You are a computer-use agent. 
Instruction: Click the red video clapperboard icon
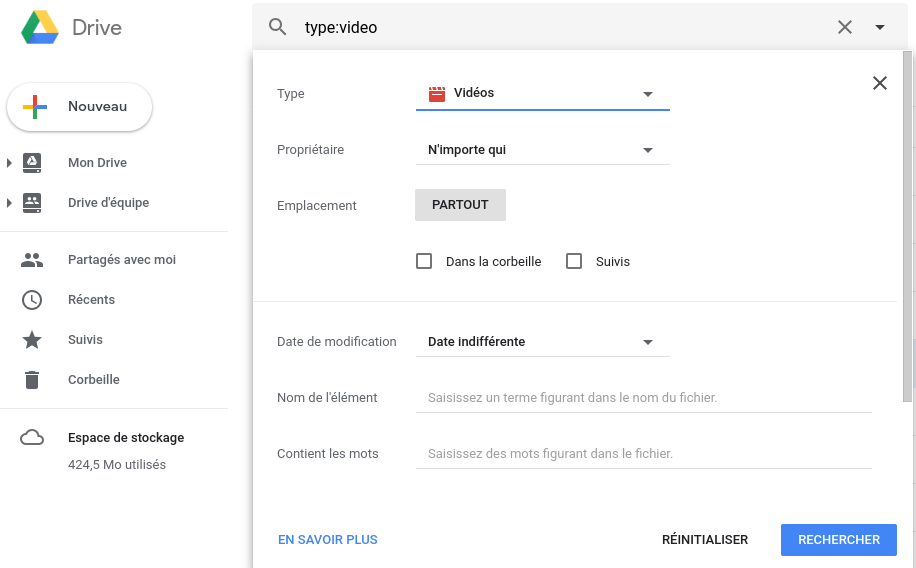437,94
